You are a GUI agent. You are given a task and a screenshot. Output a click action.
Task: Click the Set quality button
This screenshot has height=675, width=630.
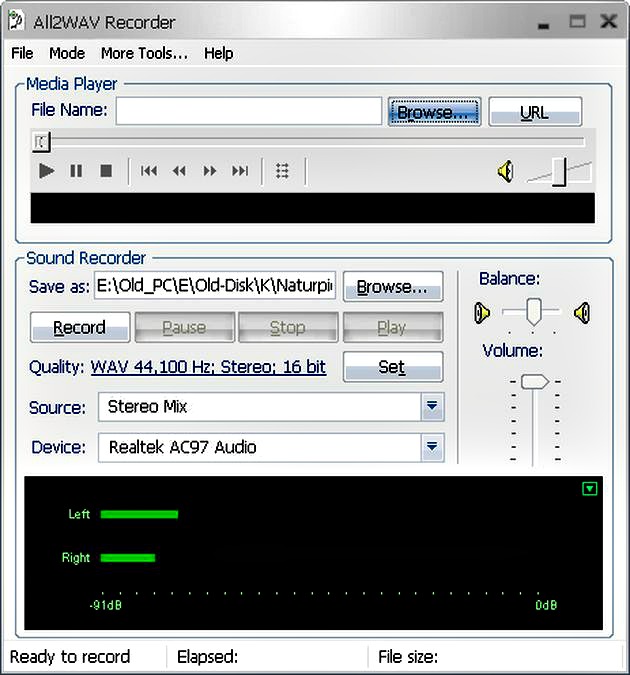pyautogui.click(x=393, y=367)
